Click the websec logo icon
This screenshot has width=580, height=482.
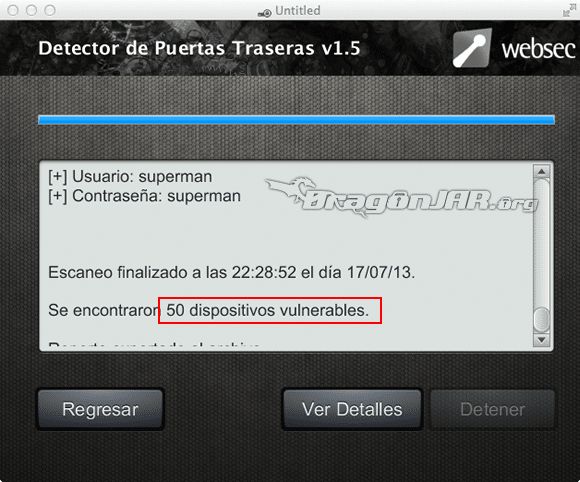(472, 48)
